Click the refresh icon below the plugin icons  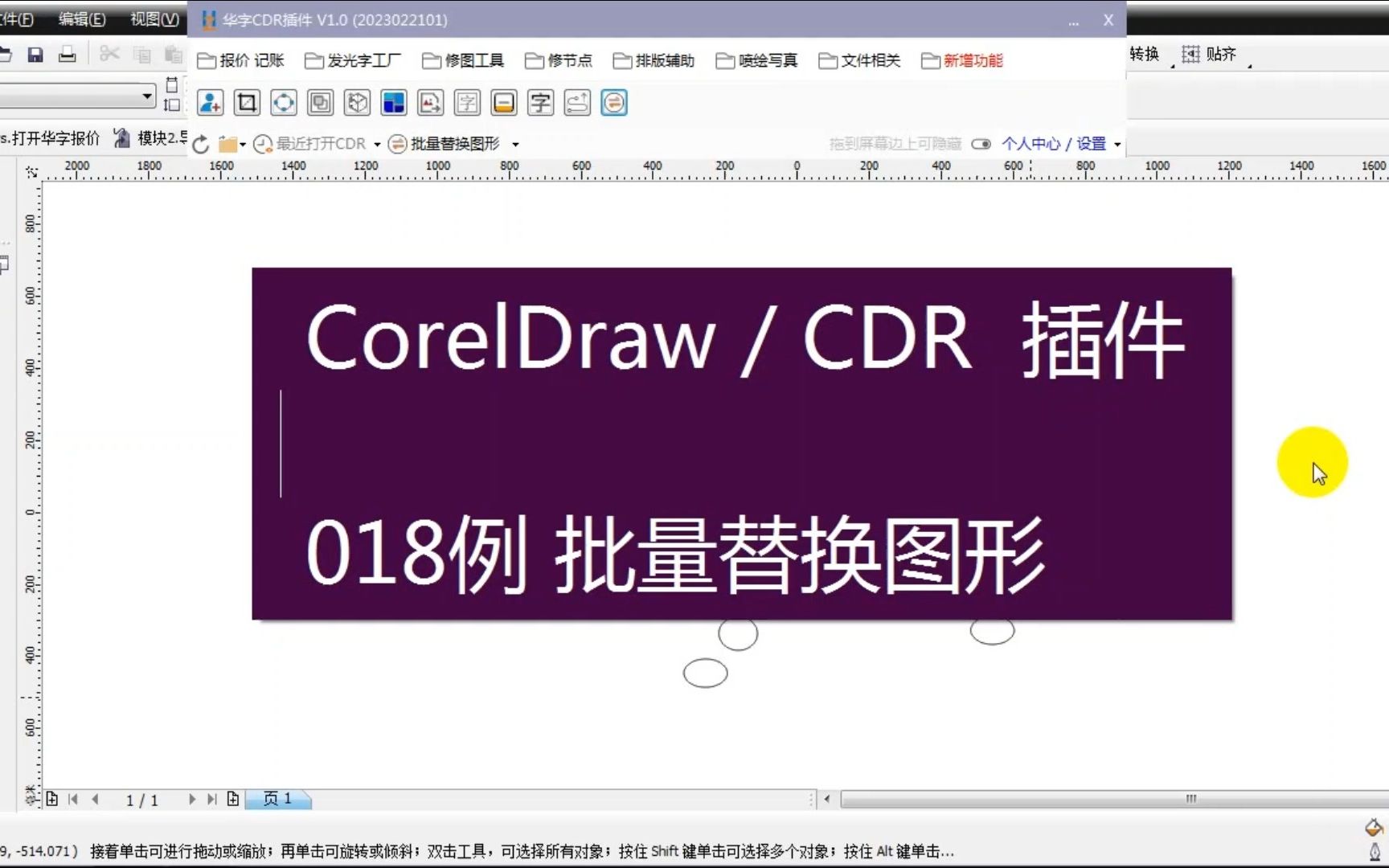pyautogui.click(x=199, y=145)
